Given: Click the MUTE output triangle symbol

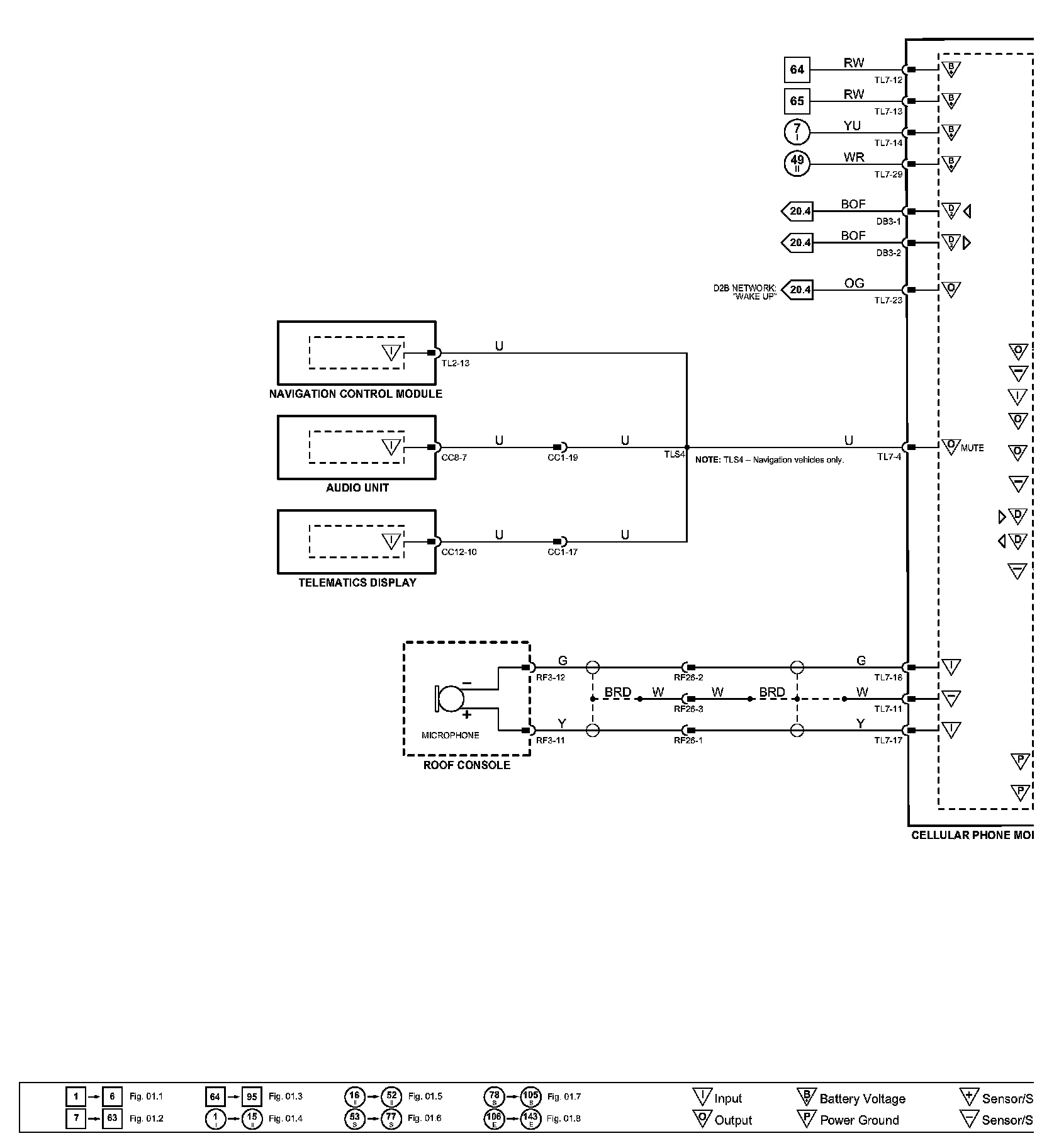Looking at the screenshot, I should click(x=951, y=447).
